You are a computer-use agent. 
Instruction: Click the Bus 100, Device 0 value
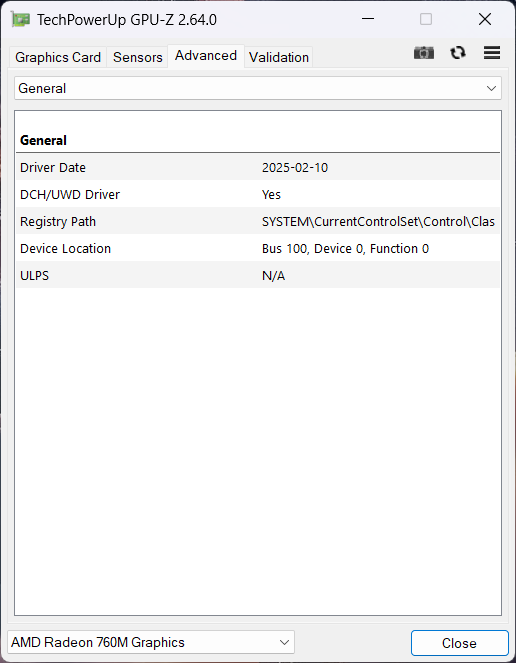tap(345, 249)
